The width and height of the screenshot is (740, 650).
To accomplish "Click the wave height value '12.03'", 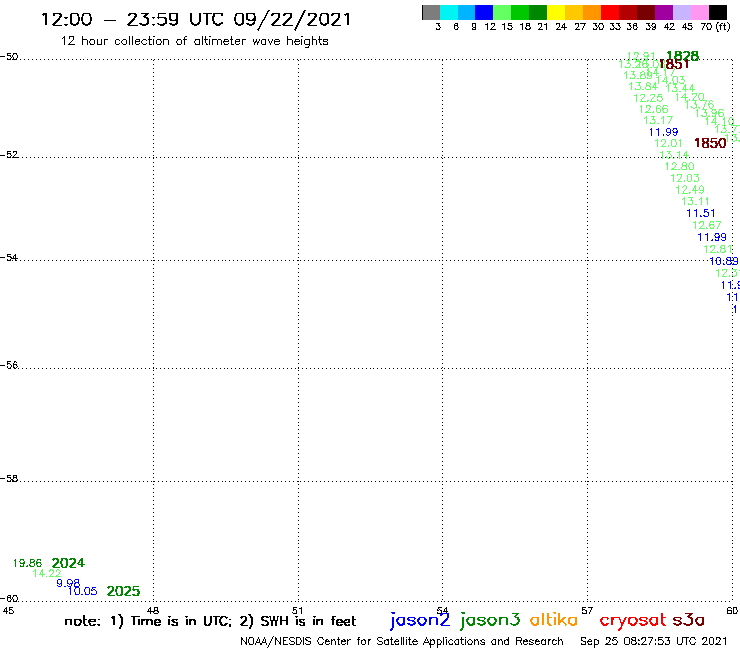I will 685,178.
